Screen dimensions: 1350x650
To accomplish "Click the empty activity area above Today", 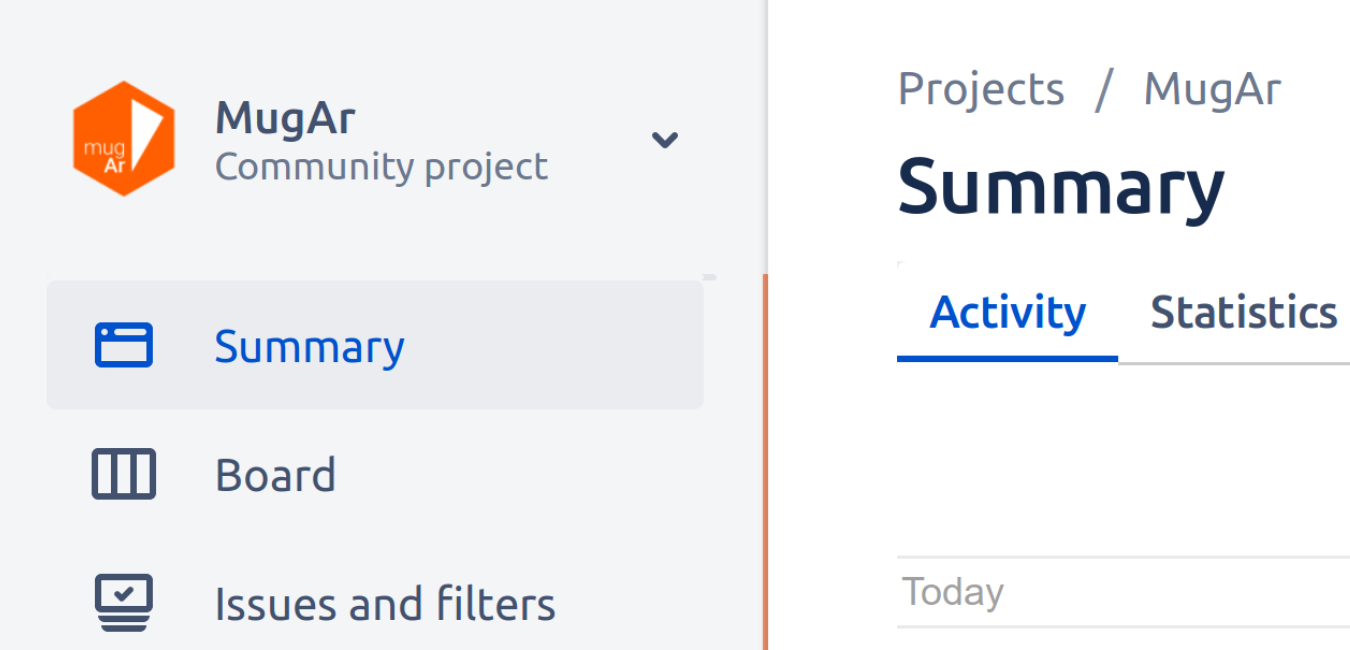I will [x=1123, y=460].
